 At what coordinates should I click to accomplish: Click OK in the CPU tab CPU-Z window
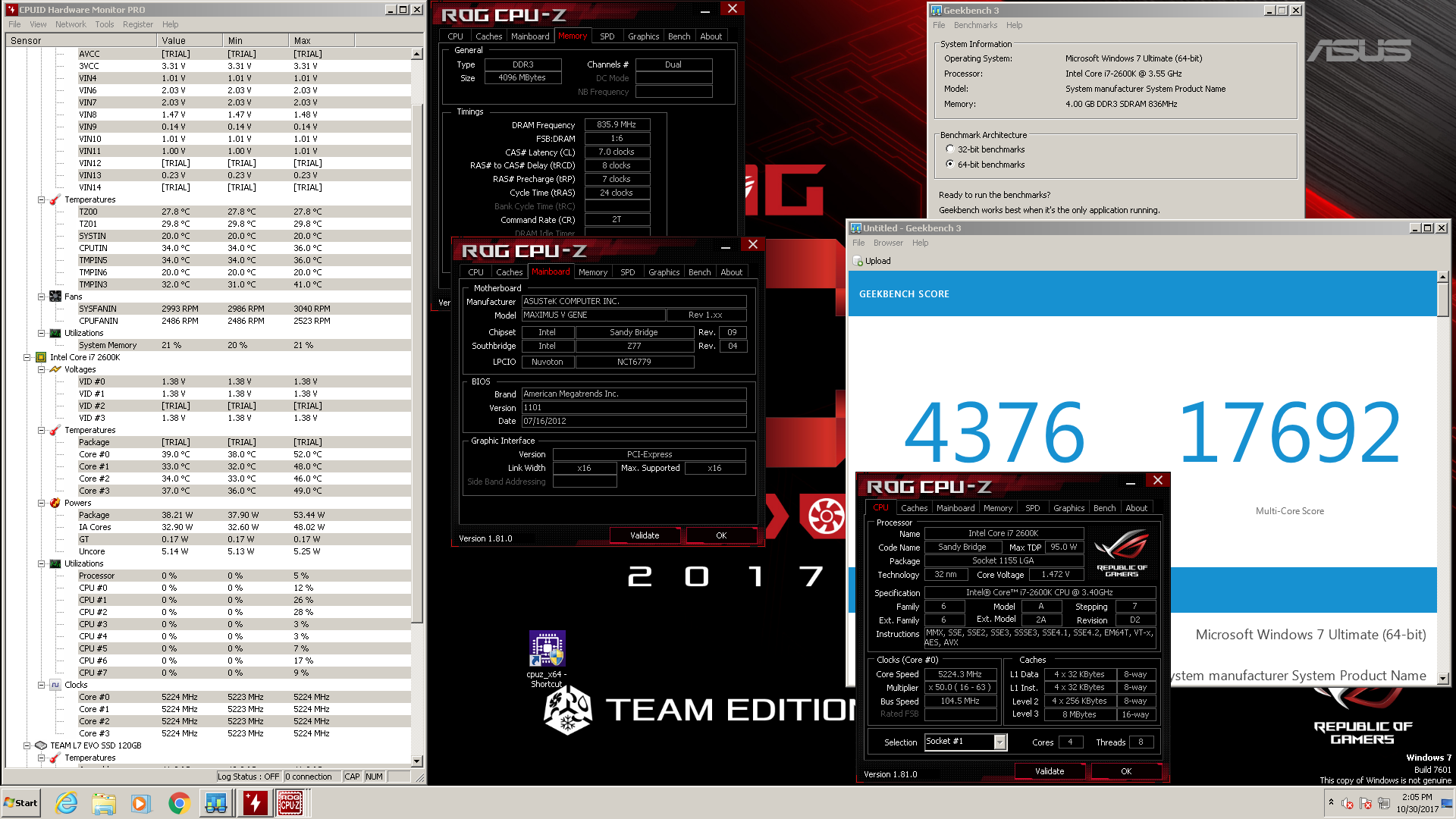coord(1126,771)
